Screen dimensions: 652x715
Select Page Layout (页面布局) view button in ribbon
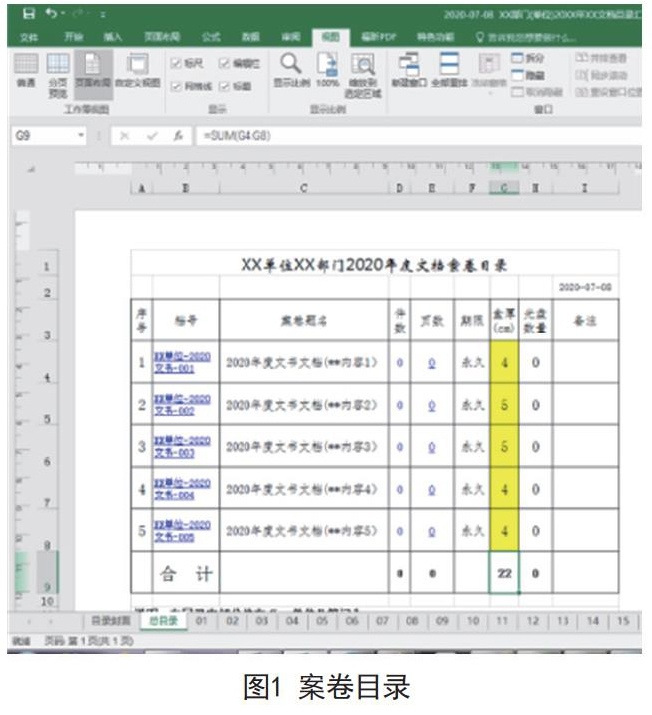click(93, 73)
